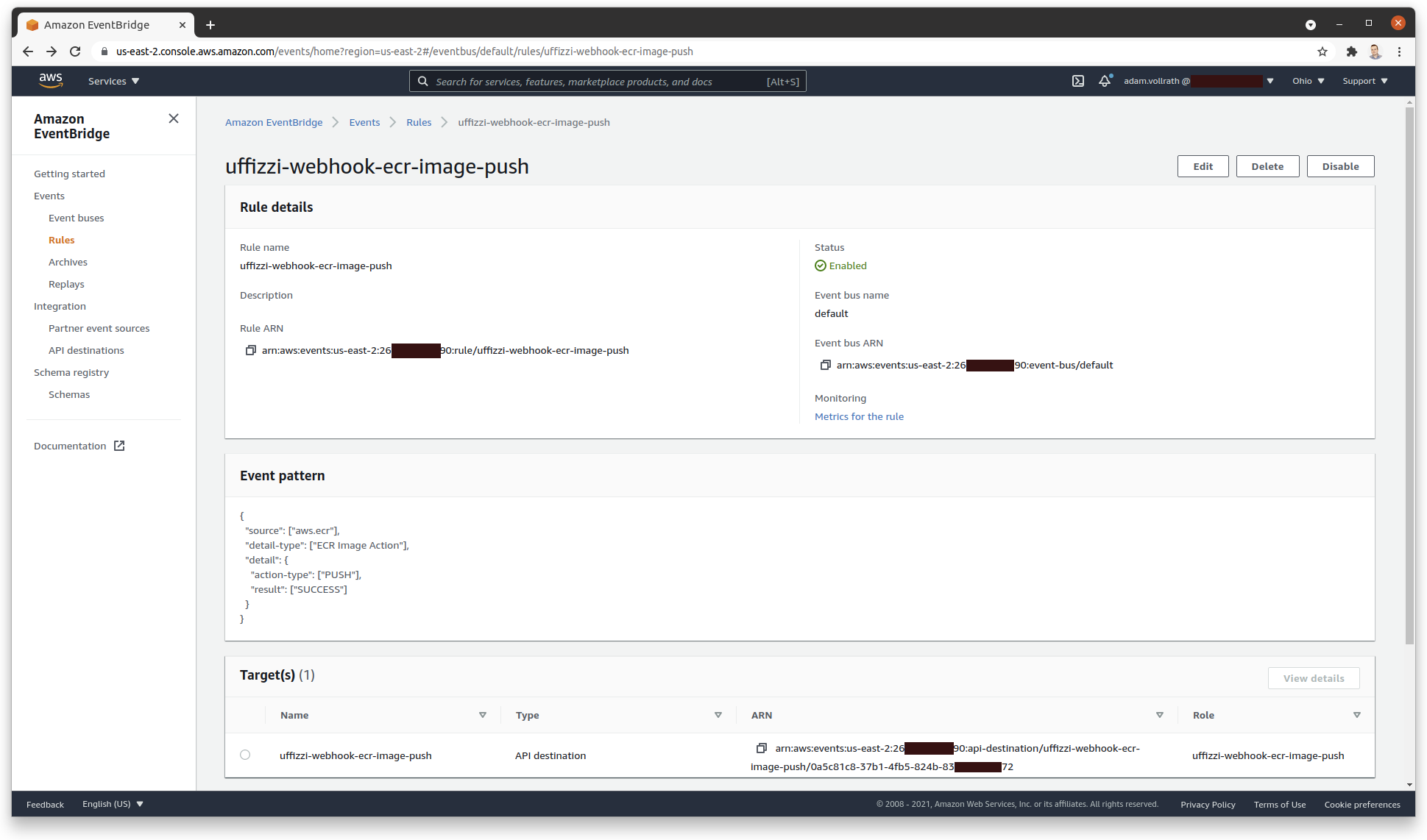This screenshot has width=1427, height=840.
Task: Select the uffizzi-webhook-ecr-image-push target radio
Action: pyautogui.click(x=245, y=755)
